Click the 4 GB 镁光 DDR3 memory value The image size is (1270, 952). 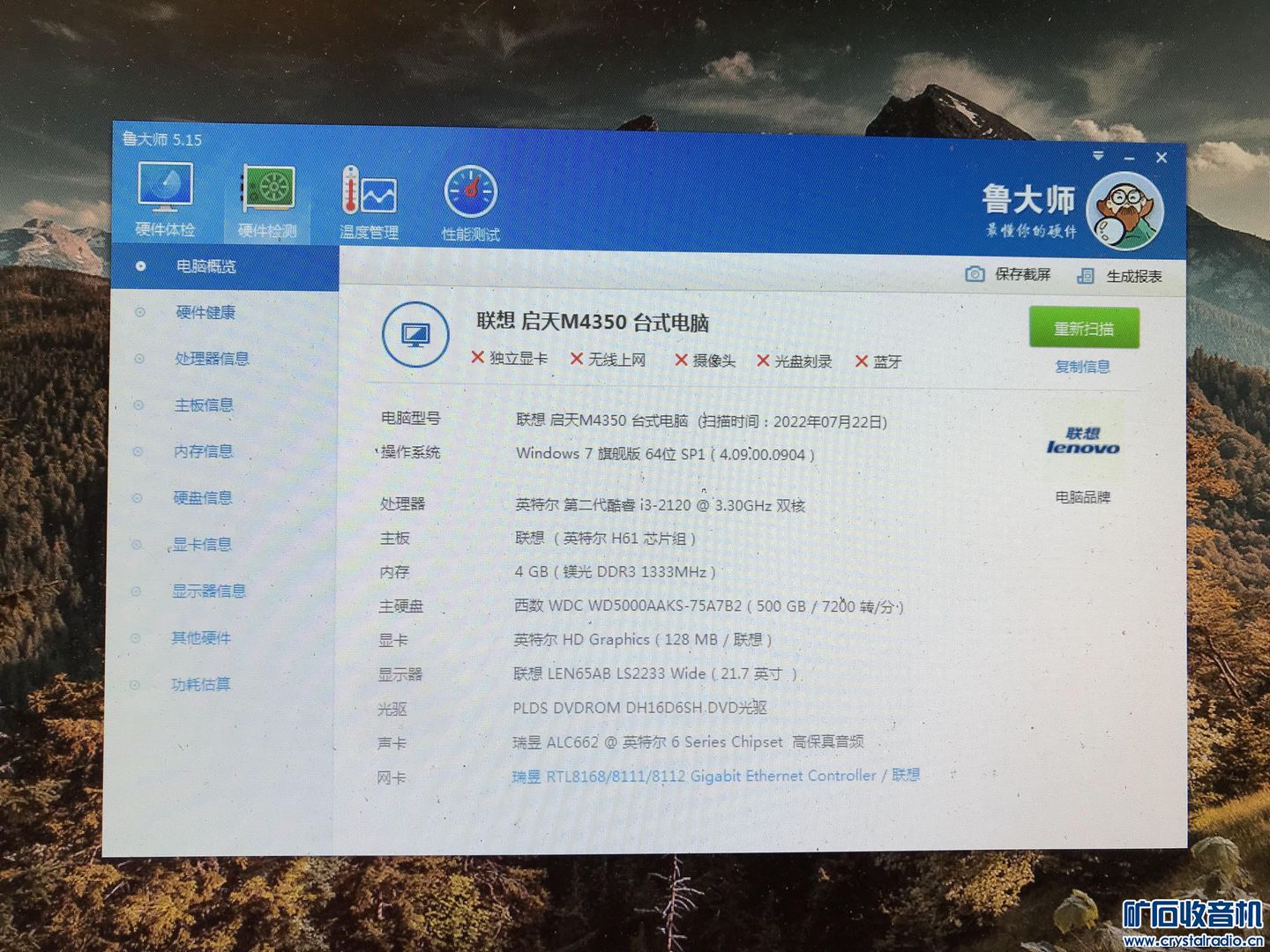pyautogui.click(x=615, y=571)
